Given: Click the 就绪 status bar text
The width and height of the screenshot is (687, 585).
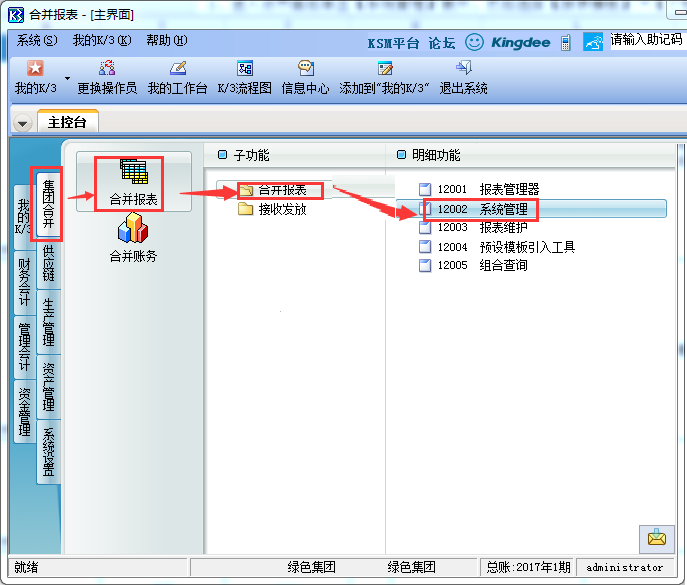Looking at the screenshot, I should 26,567.
